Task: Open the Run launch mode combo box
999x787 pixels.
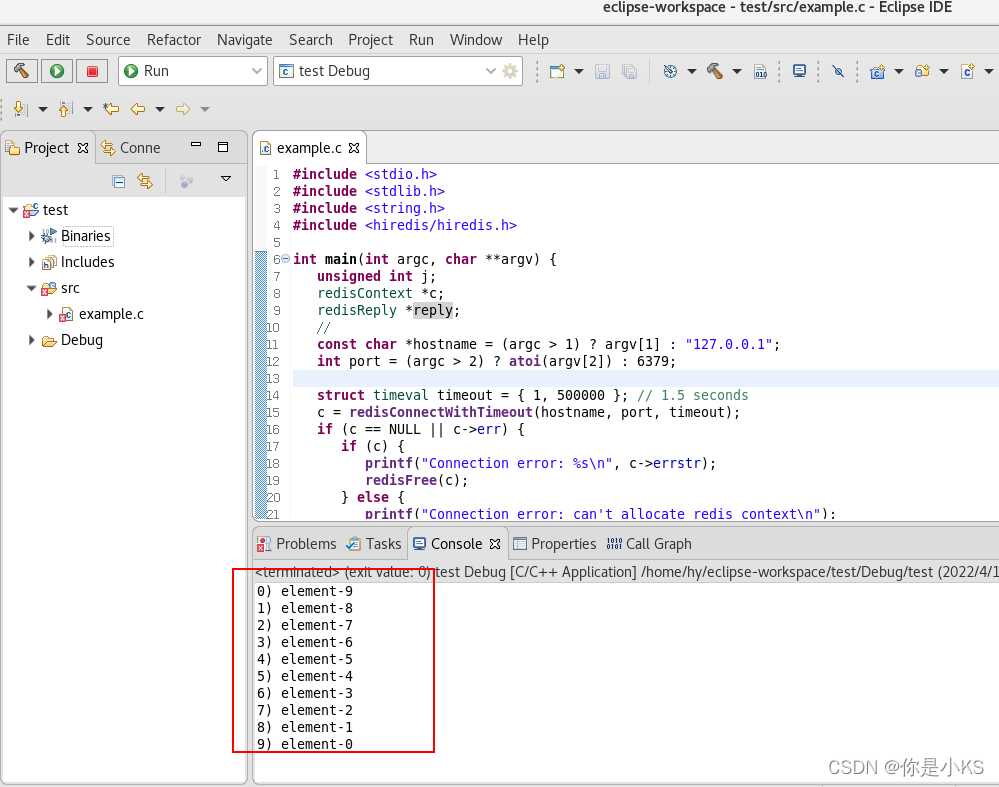Action: [x=192, y=71]
